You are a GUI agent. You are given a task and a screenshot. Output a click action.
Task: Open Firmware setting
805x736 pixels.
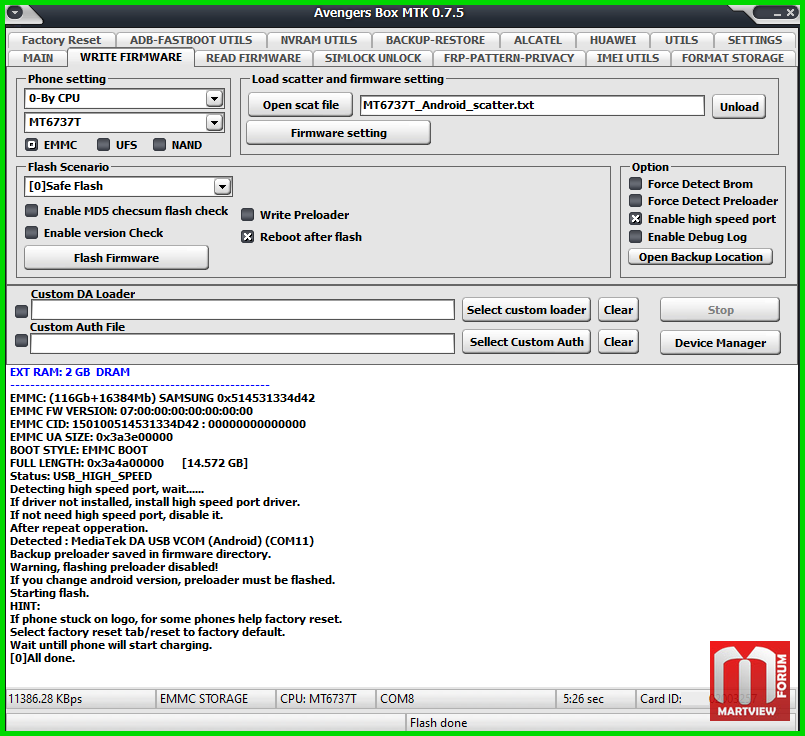pos(338,133)
